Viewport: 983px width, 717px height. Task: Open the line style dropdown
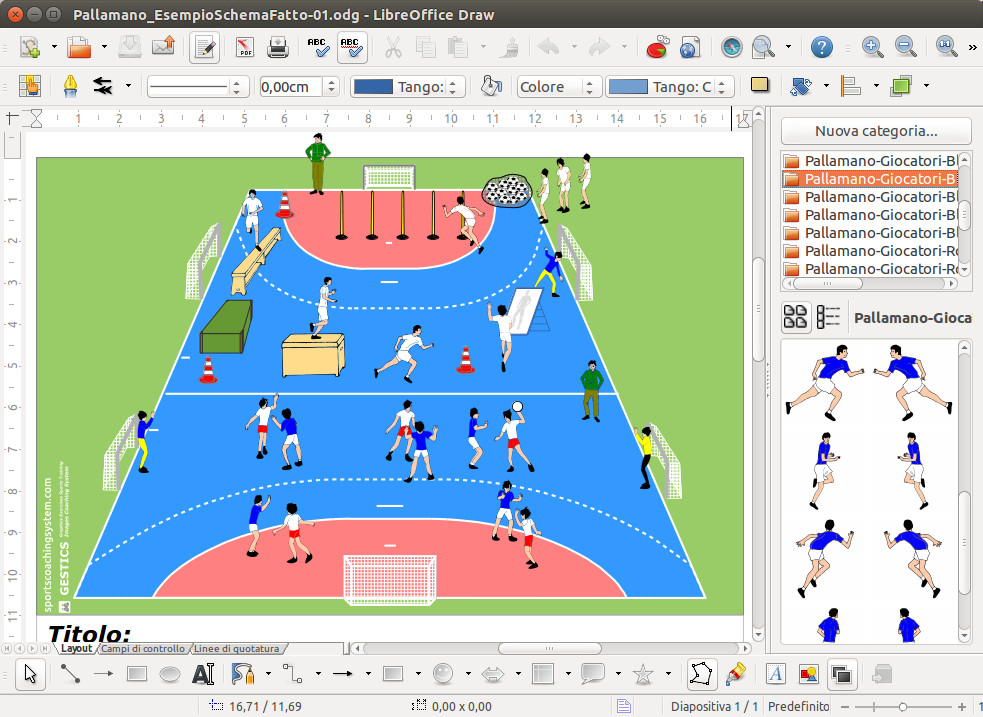pyautogui.click(x=236, y=87)
